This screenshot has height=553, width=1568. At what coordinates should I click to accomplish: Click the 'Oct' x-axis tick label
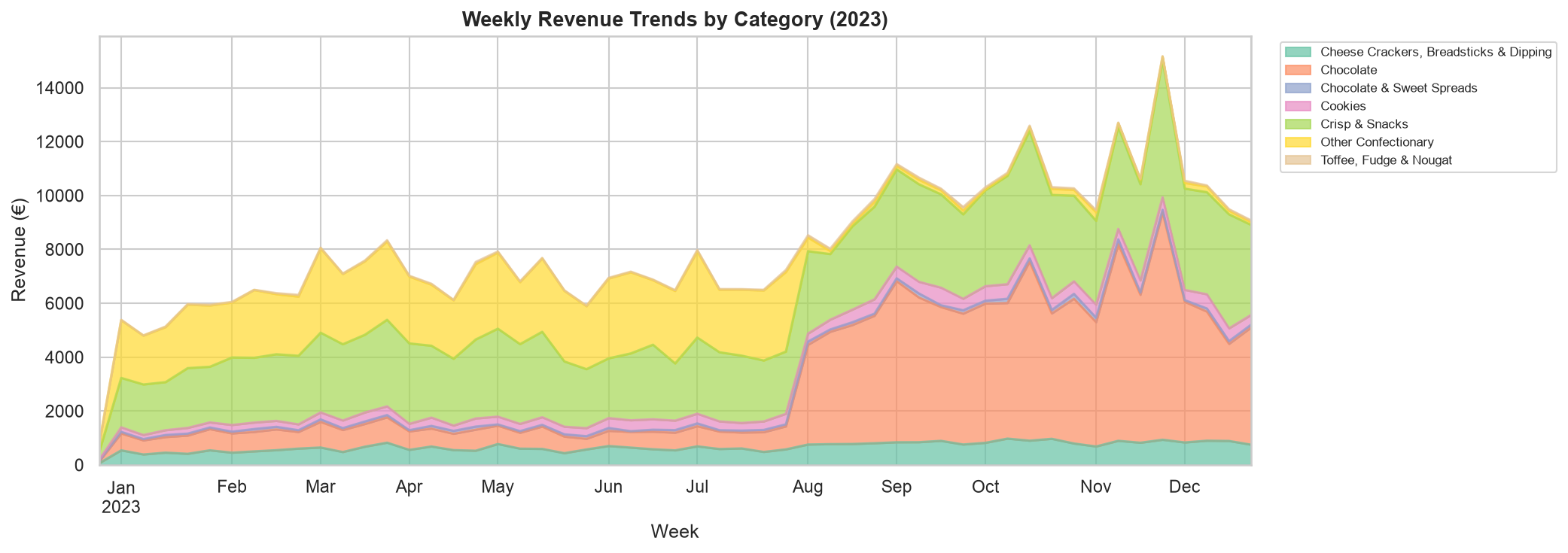985,487
